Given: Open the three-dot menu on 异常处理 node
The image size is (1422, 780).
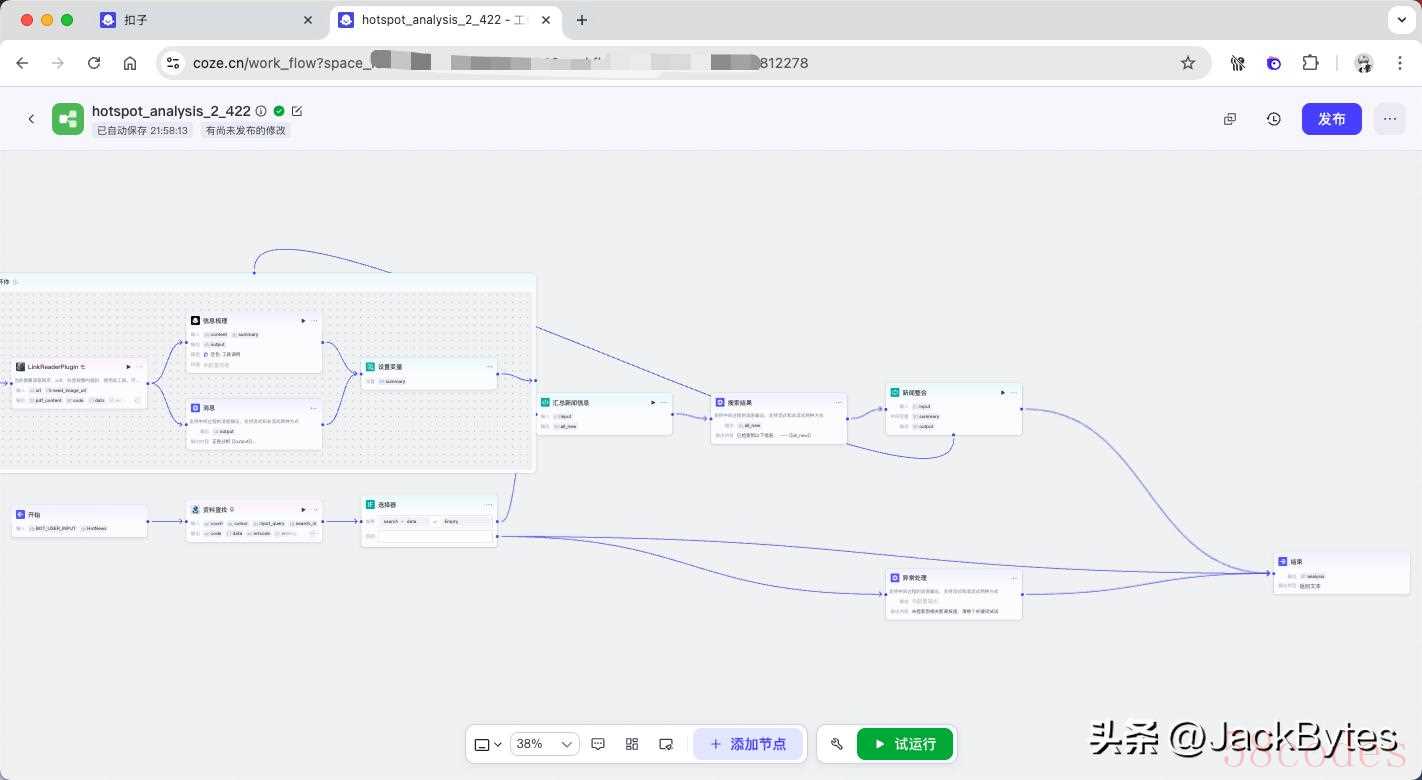Looking at the screenshot, I should 1014,578.
